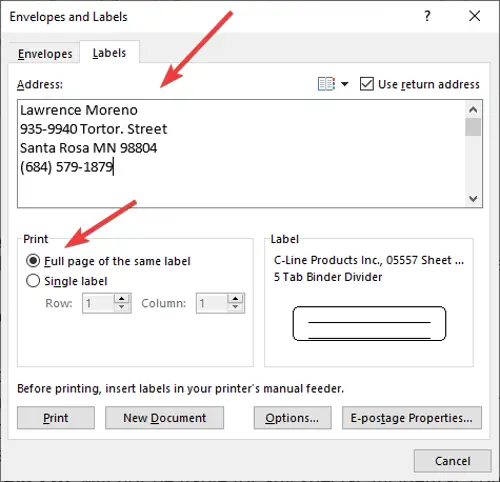Select Full page of the same label
The image size is (500, 482).
[x=33, y=261]
